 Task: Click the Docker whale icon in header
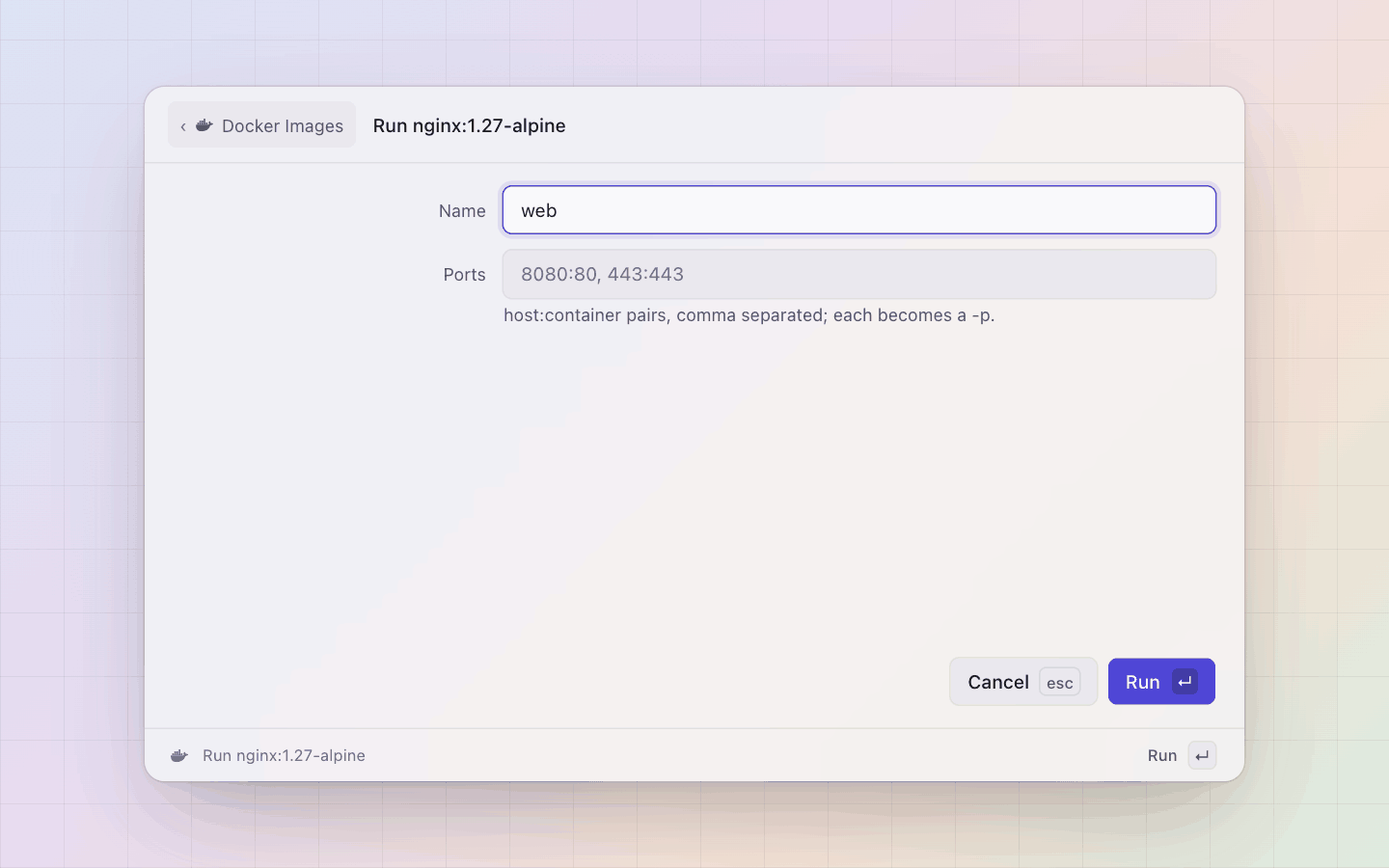coord(204,125)
